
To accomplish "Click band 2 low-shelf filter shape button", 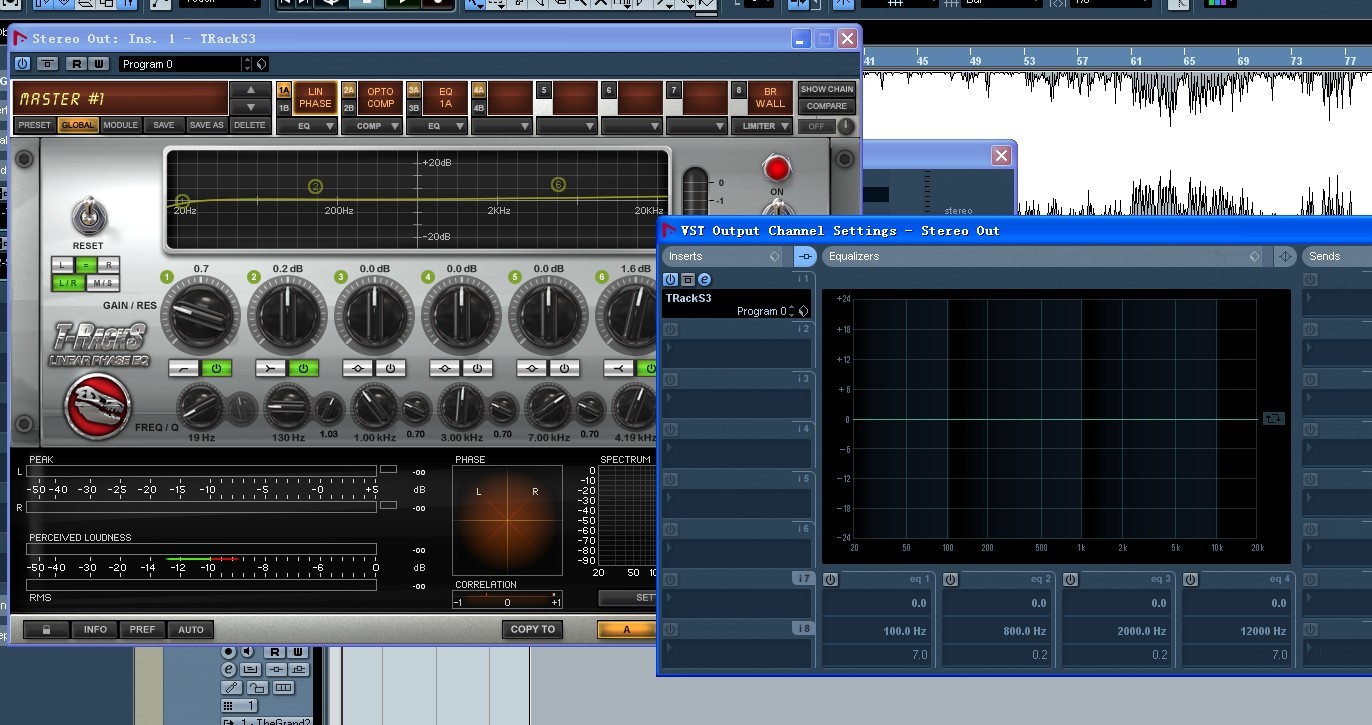I will [x=271, y=368].
